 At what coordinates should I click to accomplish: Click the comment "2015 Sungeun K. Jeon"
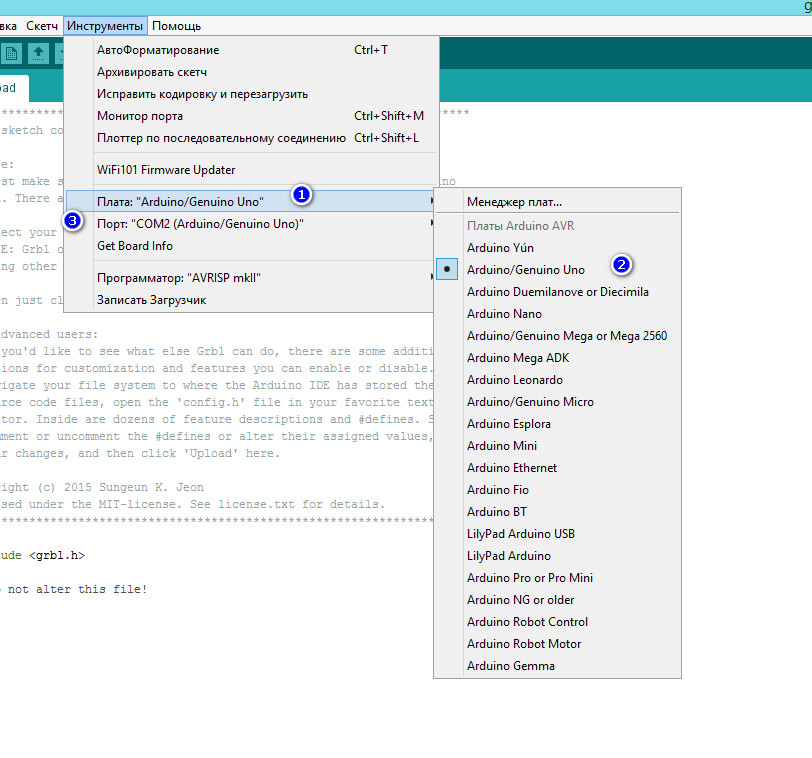click(x=134, y=487)
